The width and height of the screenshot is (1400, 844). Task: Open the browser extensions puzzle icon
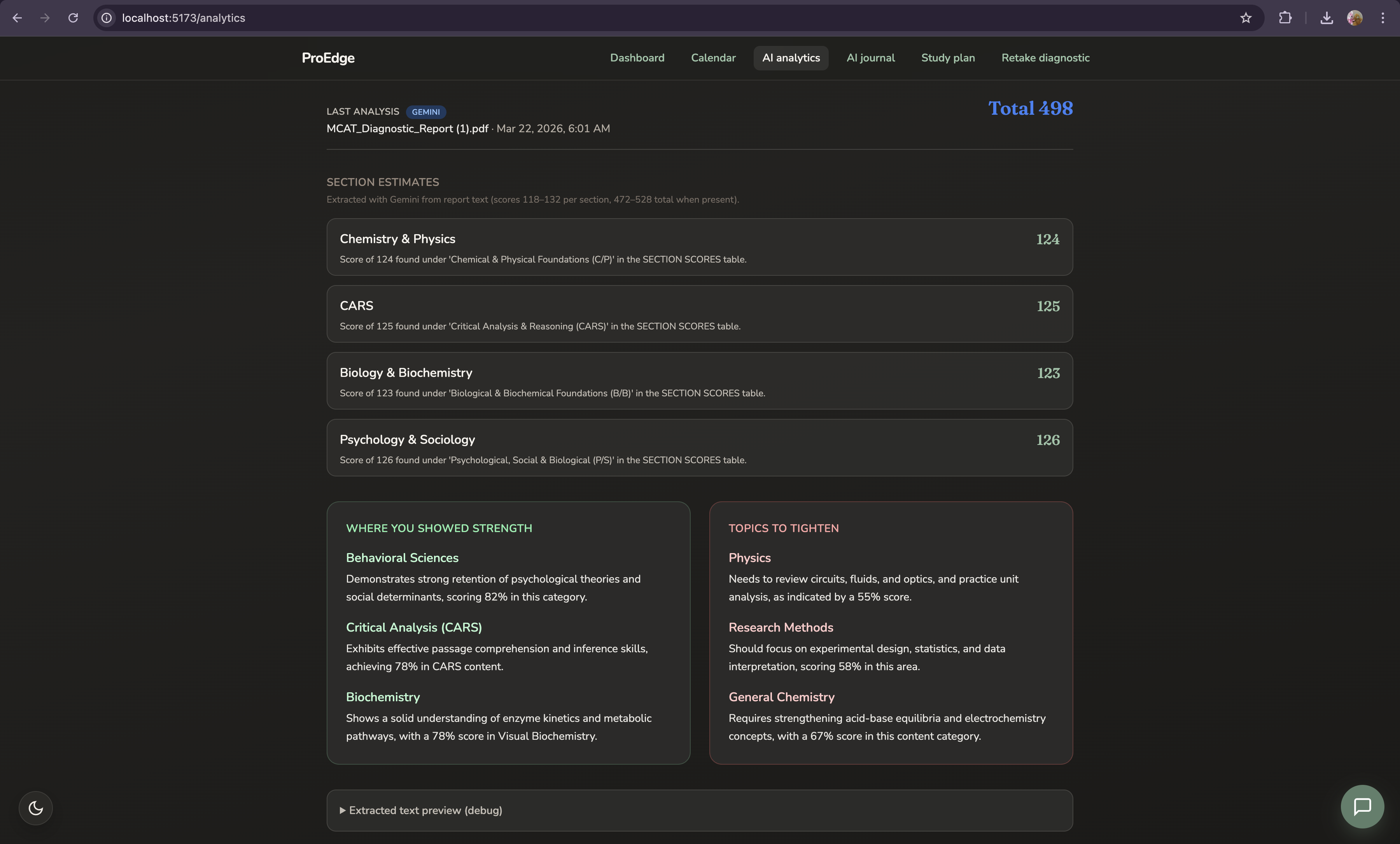coord(1285,18)
